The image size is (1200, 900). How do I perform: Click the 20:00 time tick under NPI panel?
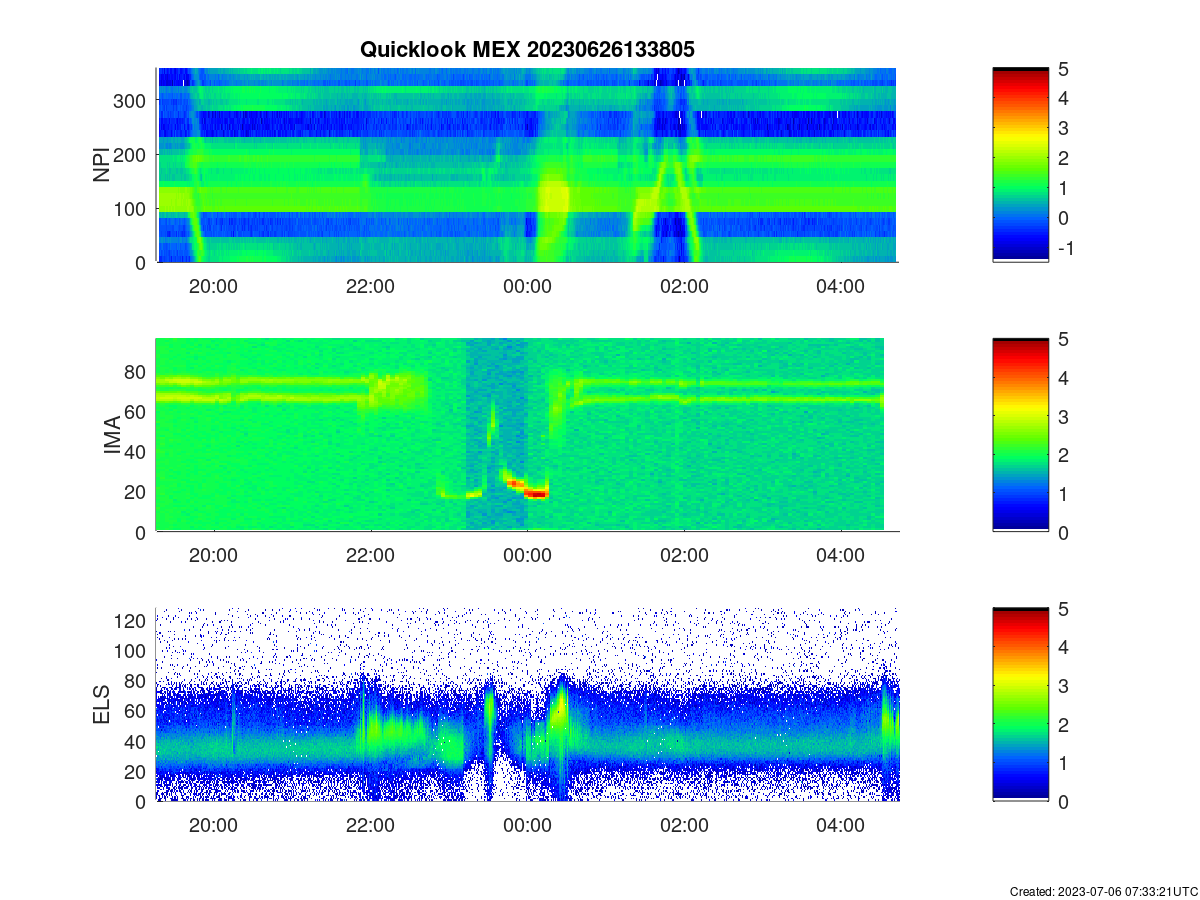pyautogui.click(x=213, y=285)
